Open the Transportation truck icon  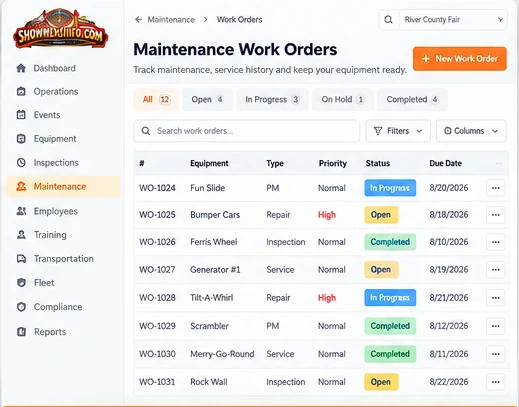(x=21, y=259)
